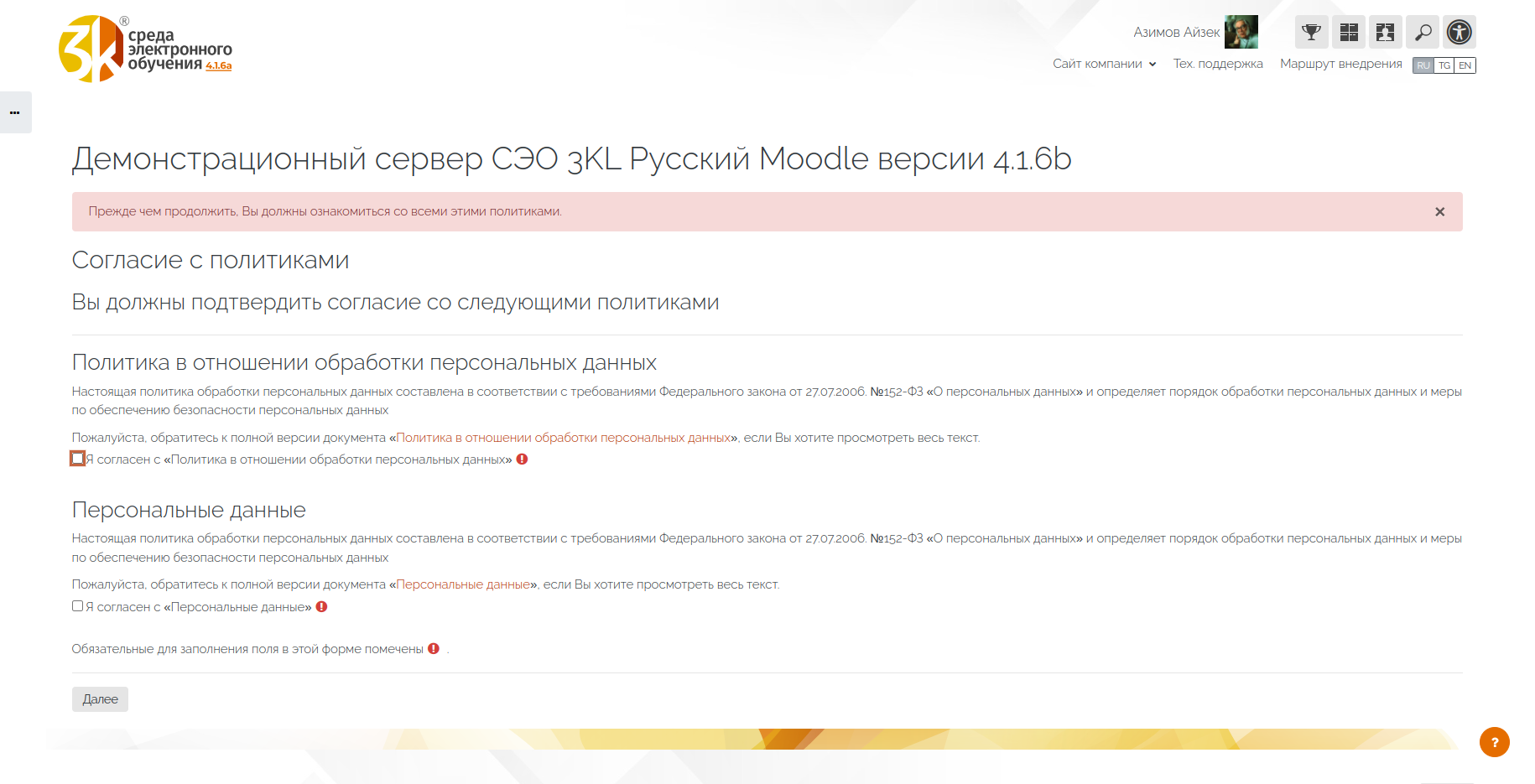Screen dimensions: 1535x784
Task: Open the Тех. поддержка menu item
Action: coord(1218,64)
